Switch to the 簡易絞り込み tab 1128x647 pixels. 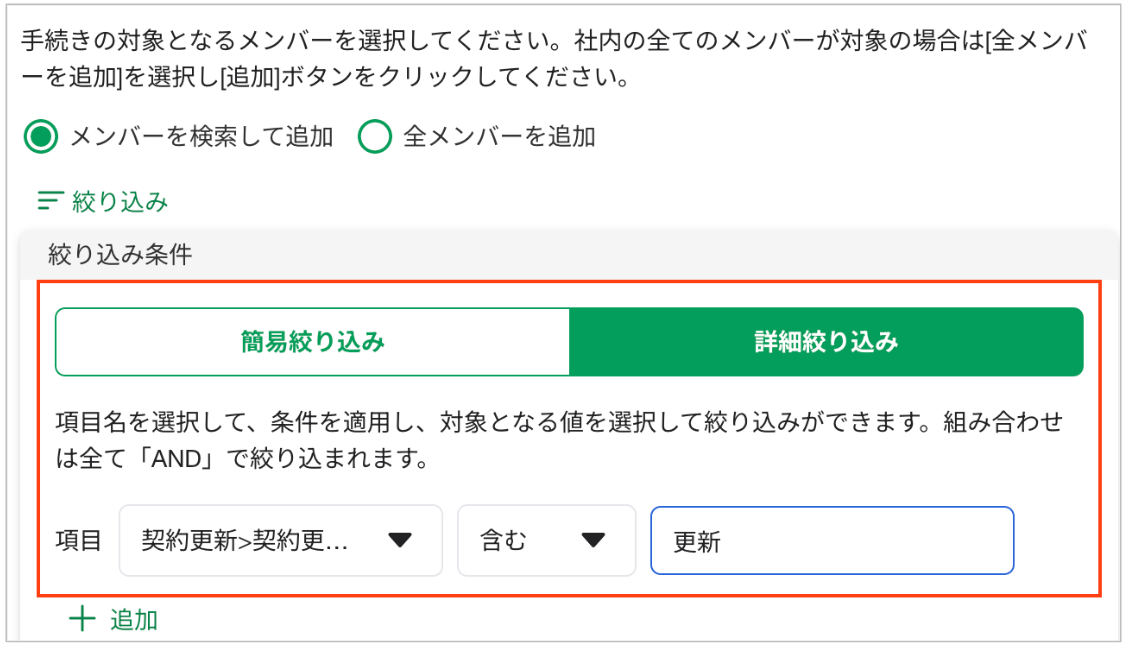312,342
